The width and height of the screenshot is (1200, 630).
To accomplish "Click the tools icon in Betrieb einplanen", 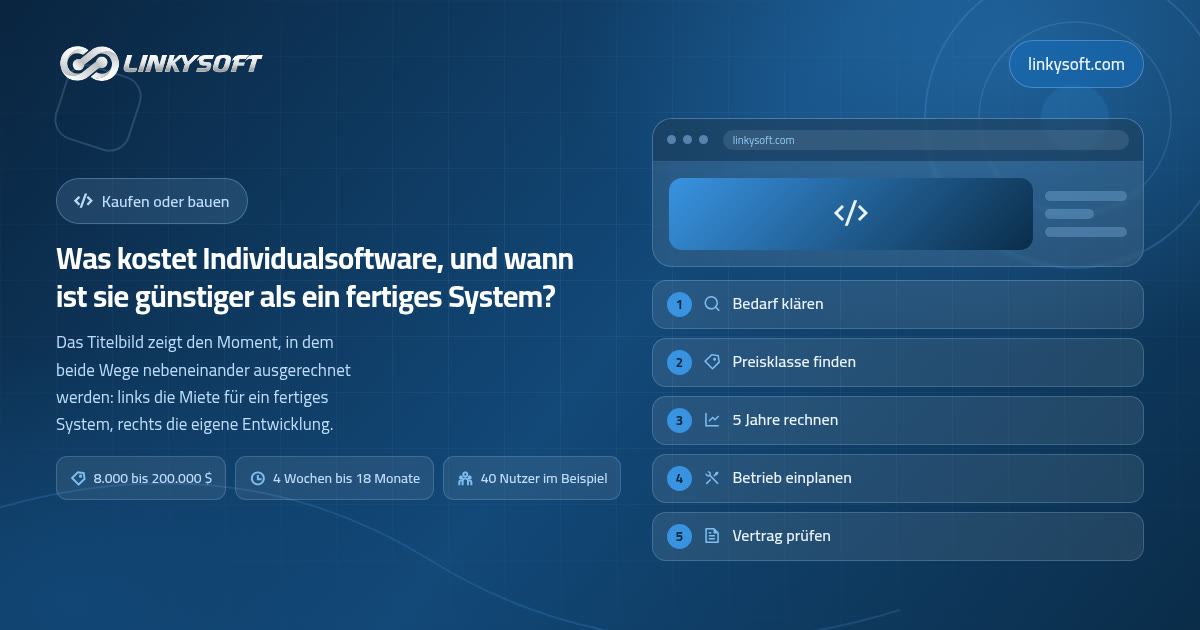I will pos(712,478).
